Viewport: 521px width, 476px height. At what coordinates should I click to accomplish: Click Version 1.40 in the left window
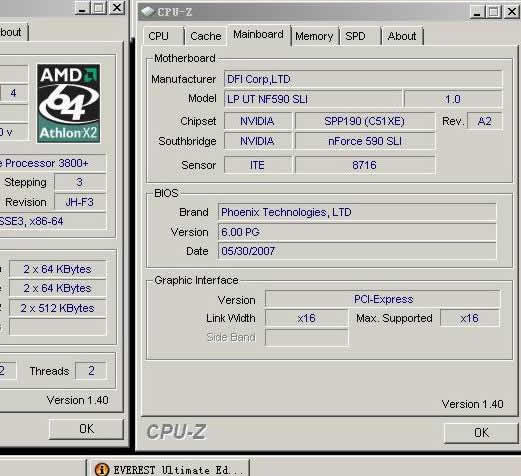click(77, 400)
